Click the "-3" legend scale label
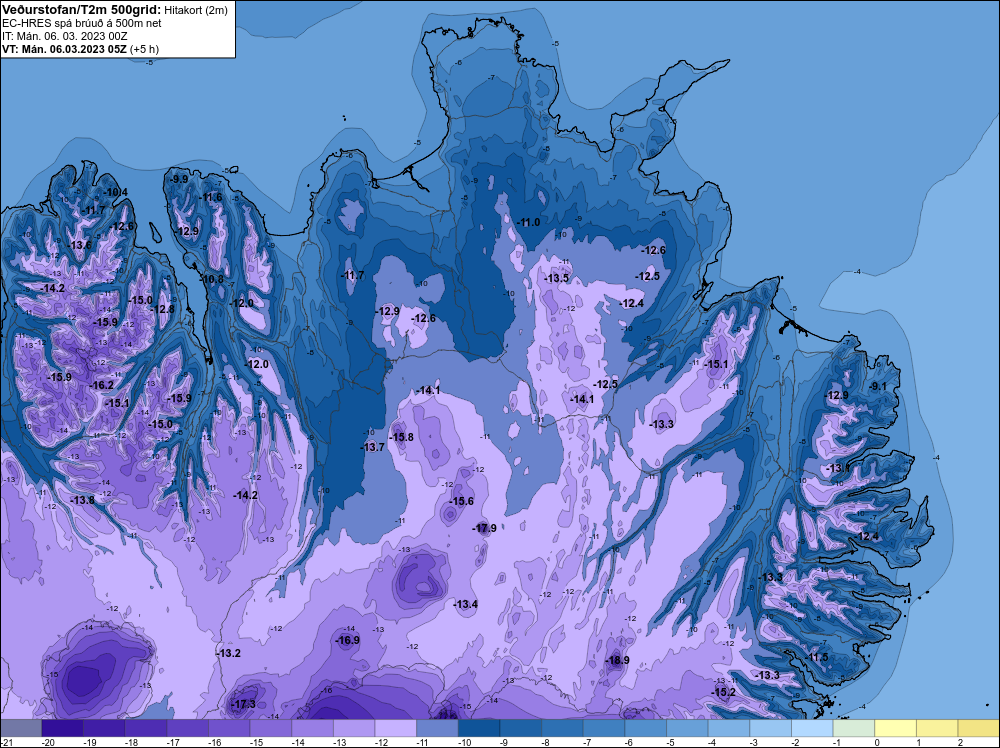Image resolution: width=1000 pixels, height=748 pixels. 756,742
